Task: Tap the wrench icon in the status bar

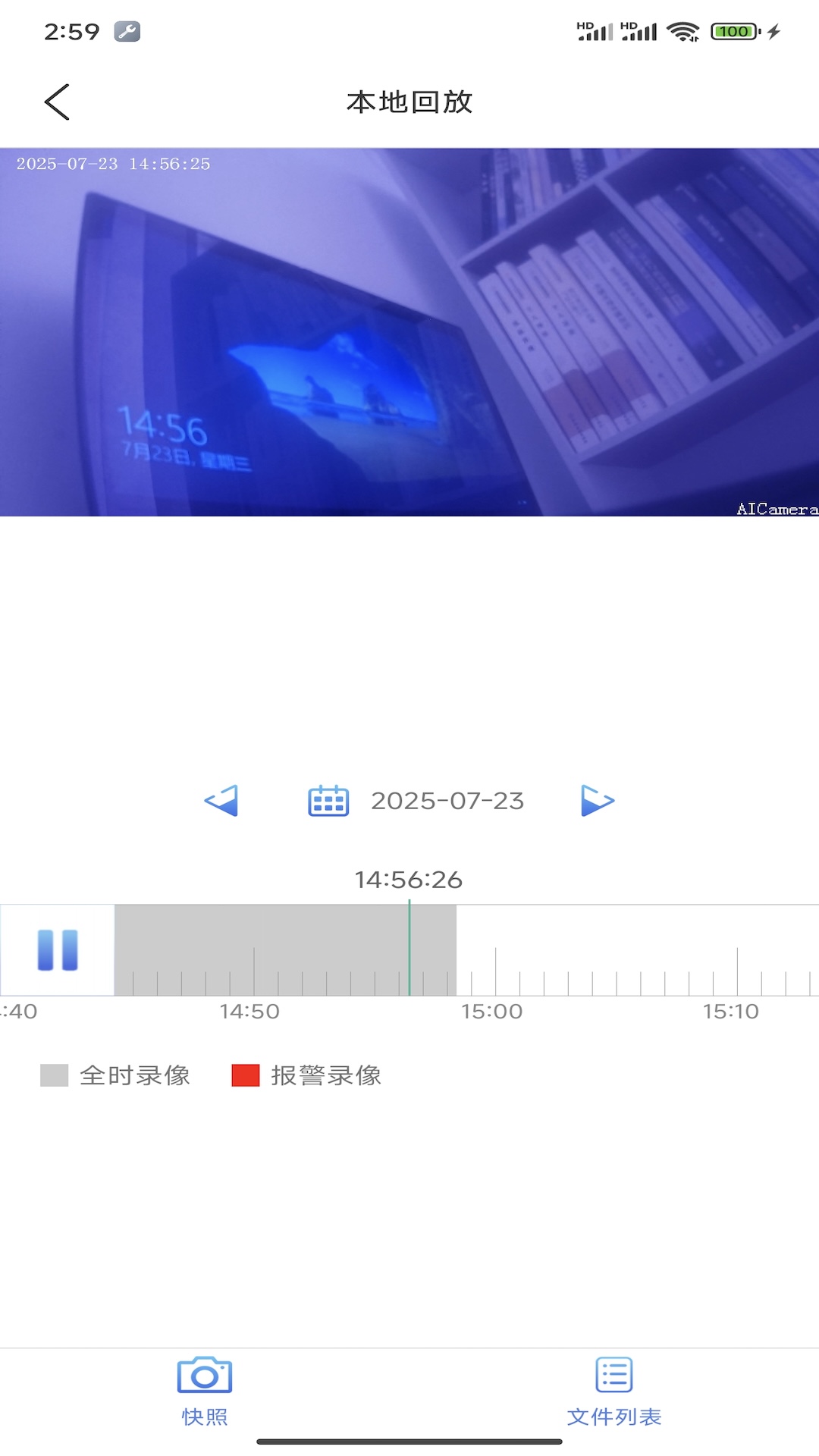Action: (x=127, y=31)
